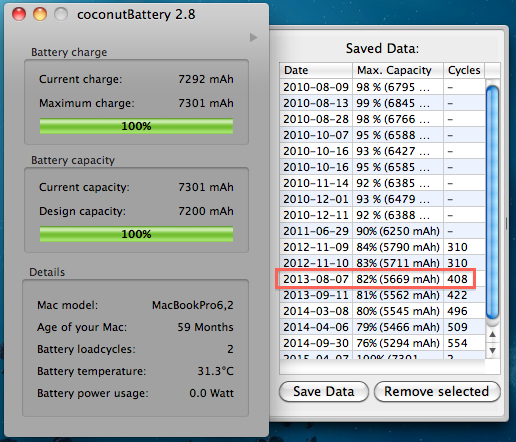Image resolution: width=516 pixels, height=442 pixels.
Task: Select the 2014-03-08 saved data row
Action: pyautogui.click(x=383, y=311)
